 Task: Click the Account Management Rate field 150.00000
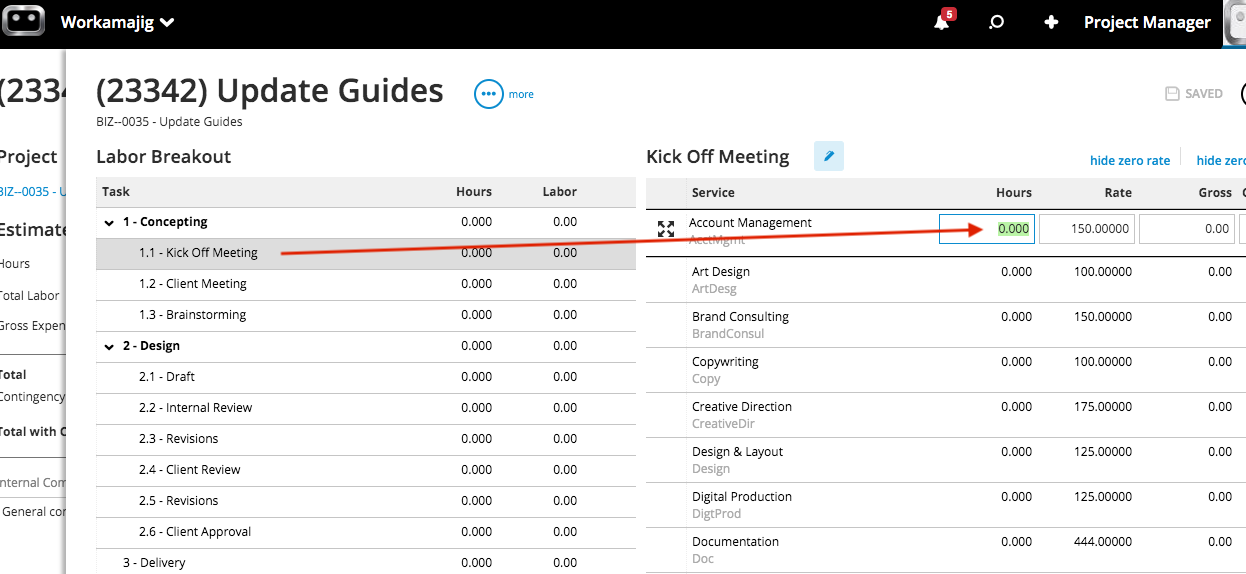click(x=1087, y=228)
